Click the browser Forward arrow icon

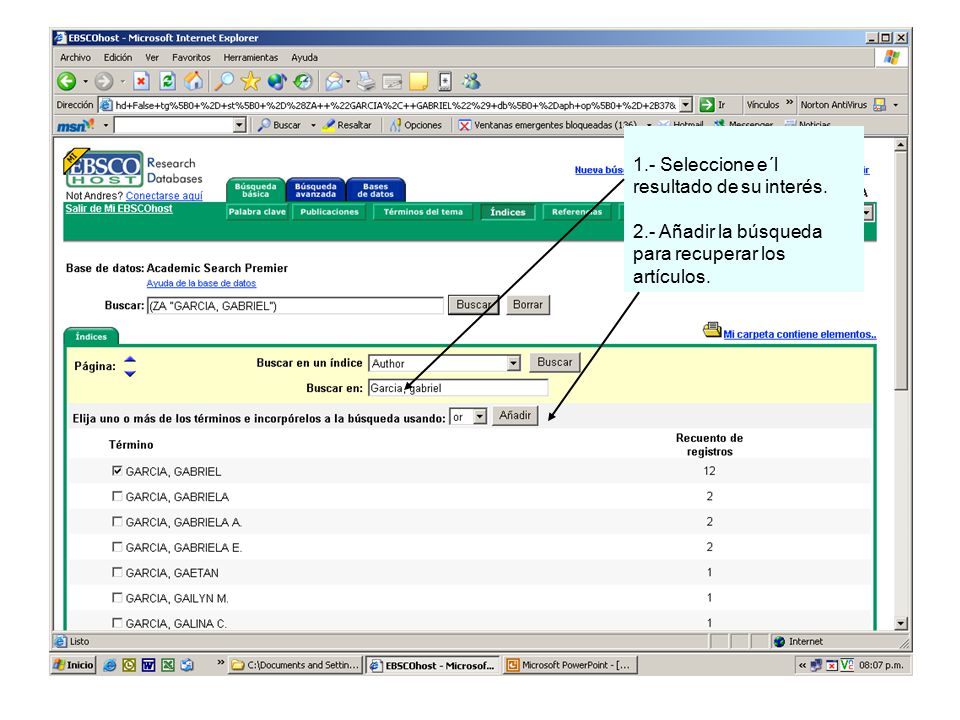pyautogui.click(x=104, y=81)
